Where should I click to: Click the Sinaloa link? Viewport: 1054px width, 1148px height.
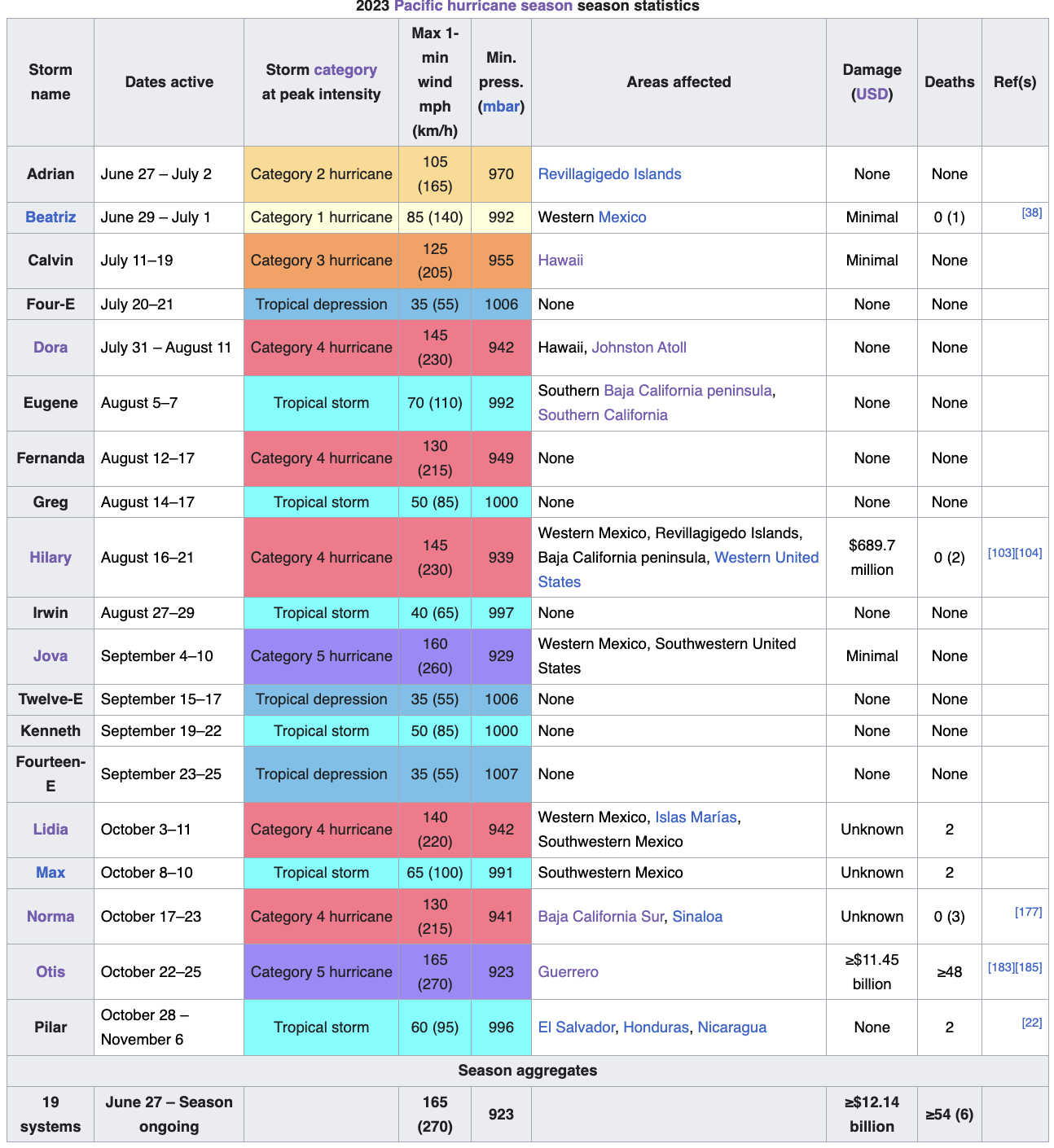coord(697,917)
